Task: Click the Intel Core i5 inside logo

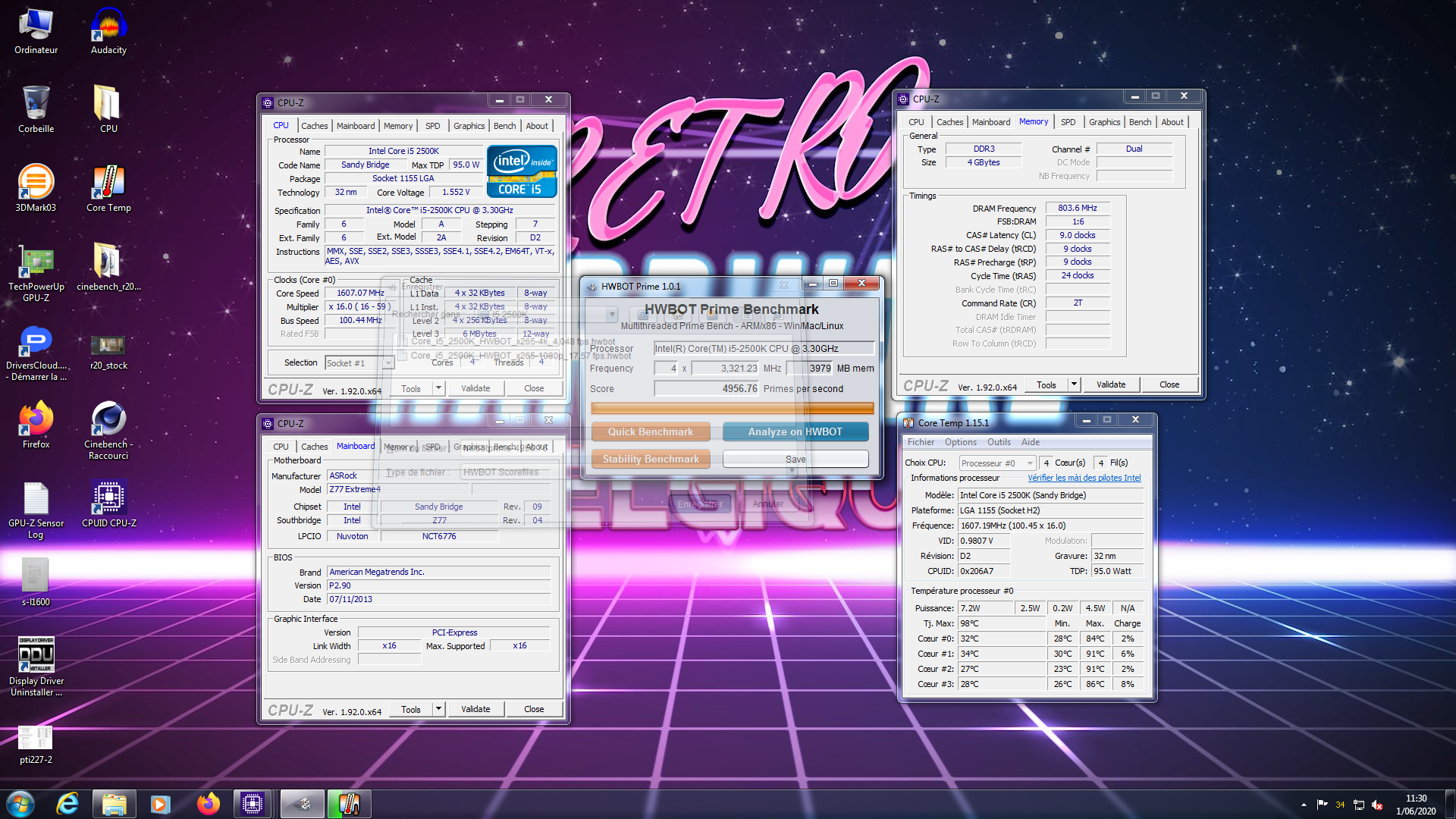Action: click(x=522, y=171)
